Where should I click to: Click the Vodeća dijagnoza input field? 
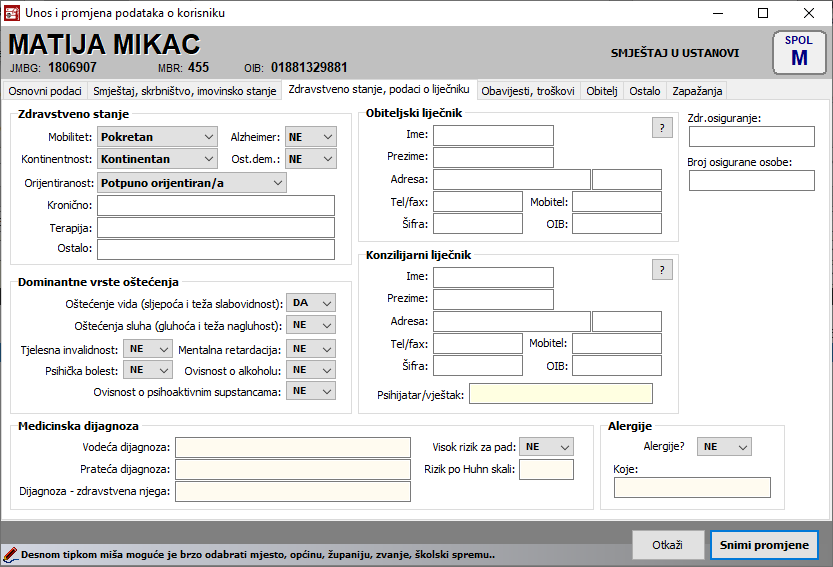293,447
